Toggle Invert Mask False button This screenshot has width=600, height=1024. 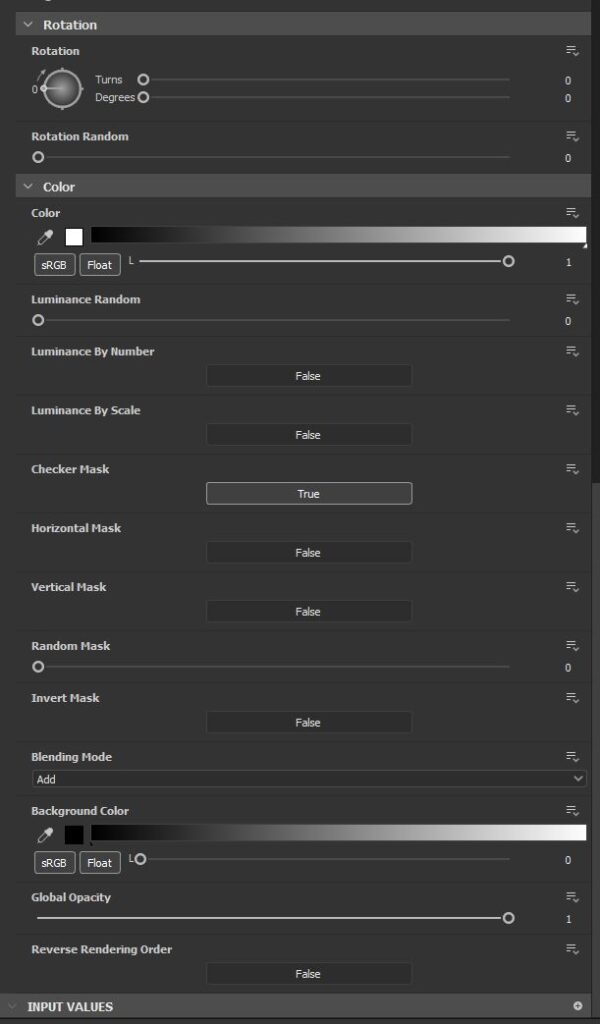pyautogui.click(x=309, y=722)
